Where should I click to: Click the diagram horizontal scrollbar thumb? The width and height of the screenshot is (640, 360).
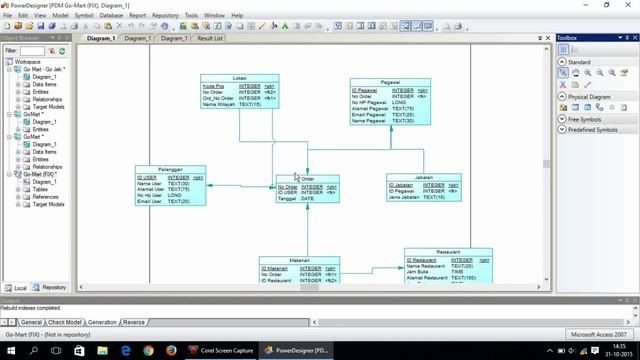[x=309, y=287]
